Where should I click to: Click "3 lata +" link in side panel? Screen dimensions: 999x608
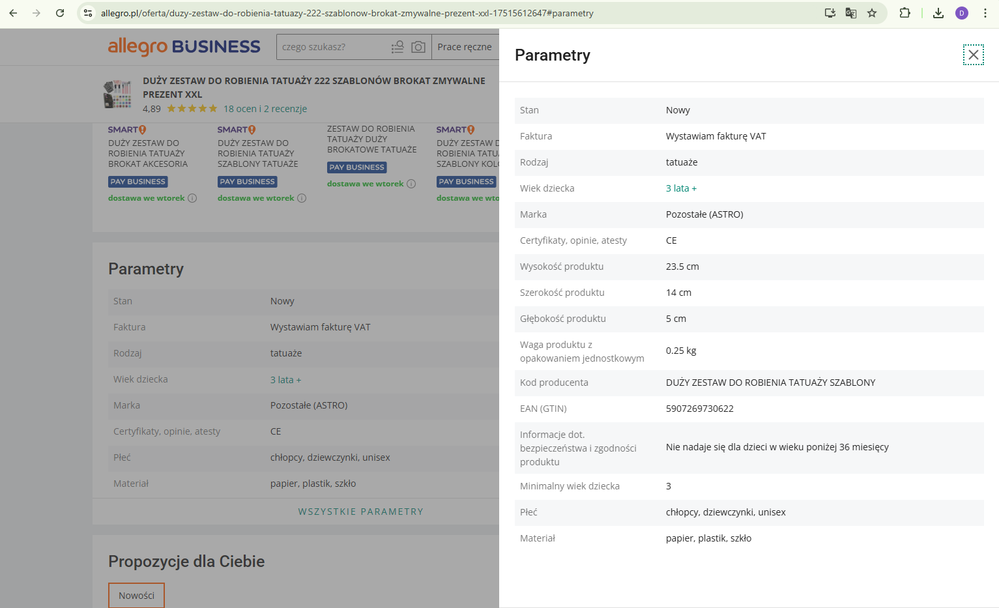tap(681, 188)
